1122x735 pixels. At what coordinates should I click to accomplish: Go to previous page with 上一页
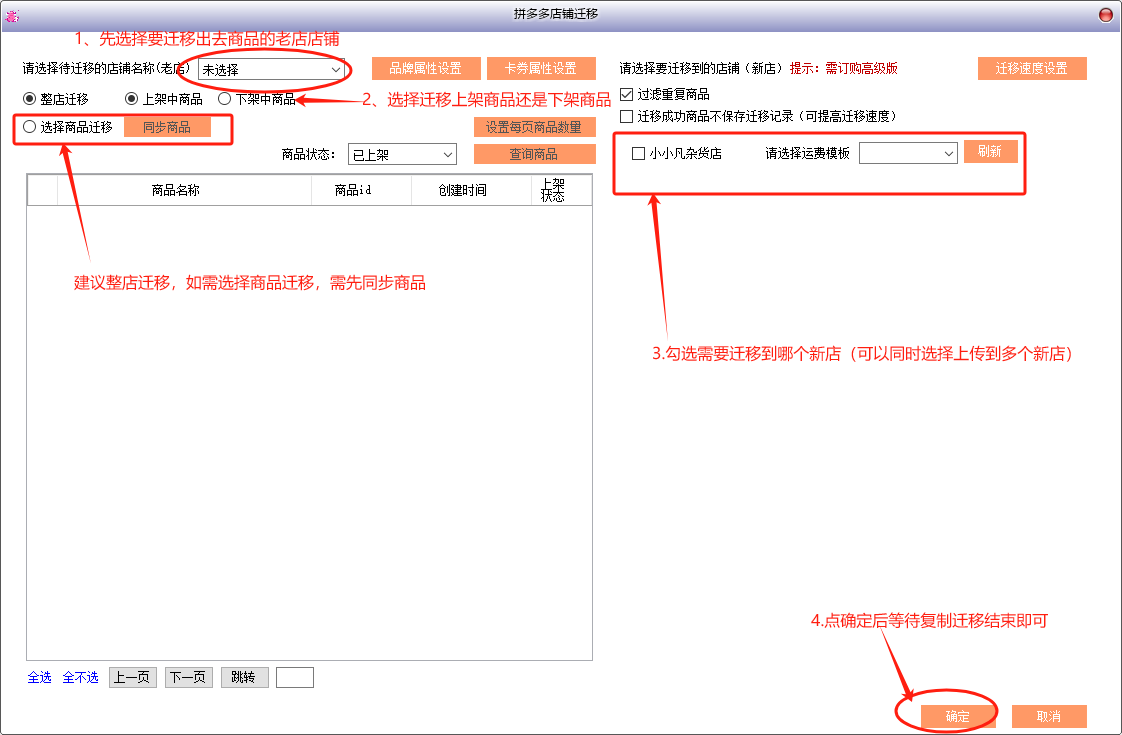132,677
